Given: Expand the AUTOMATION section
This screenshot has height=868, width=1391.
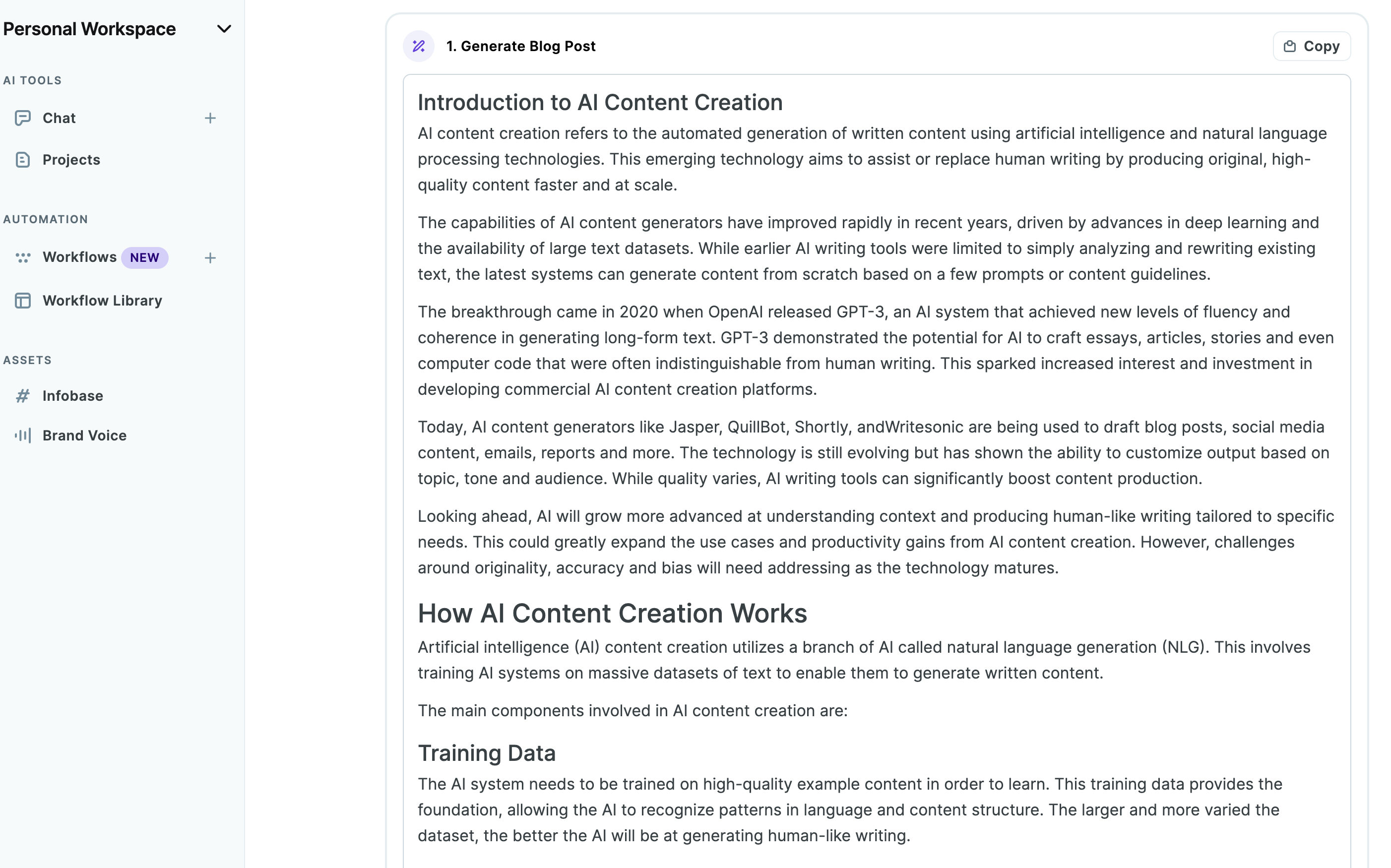Looking at the screenshot, I should pyautogui.click(x=45, y=218).
